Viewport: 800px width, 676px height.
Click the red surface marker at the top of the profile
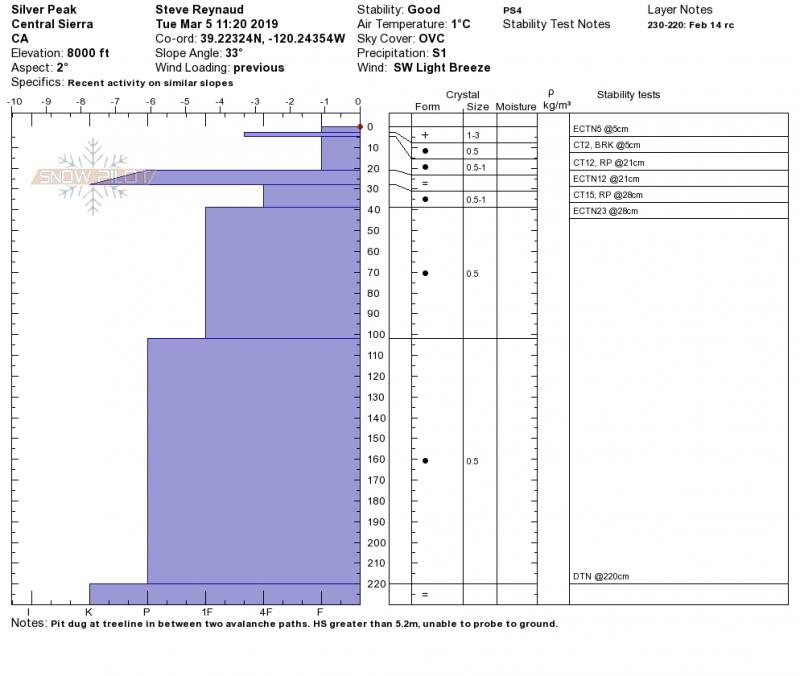pyautogui.click(x=359, y=127)
